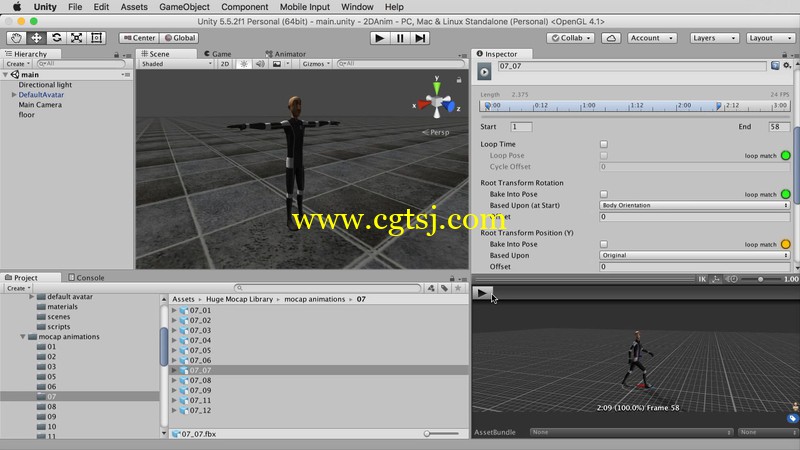This screenshot has width=800, height=450.
Task: Select the Move tool
Action: (36, 38)
